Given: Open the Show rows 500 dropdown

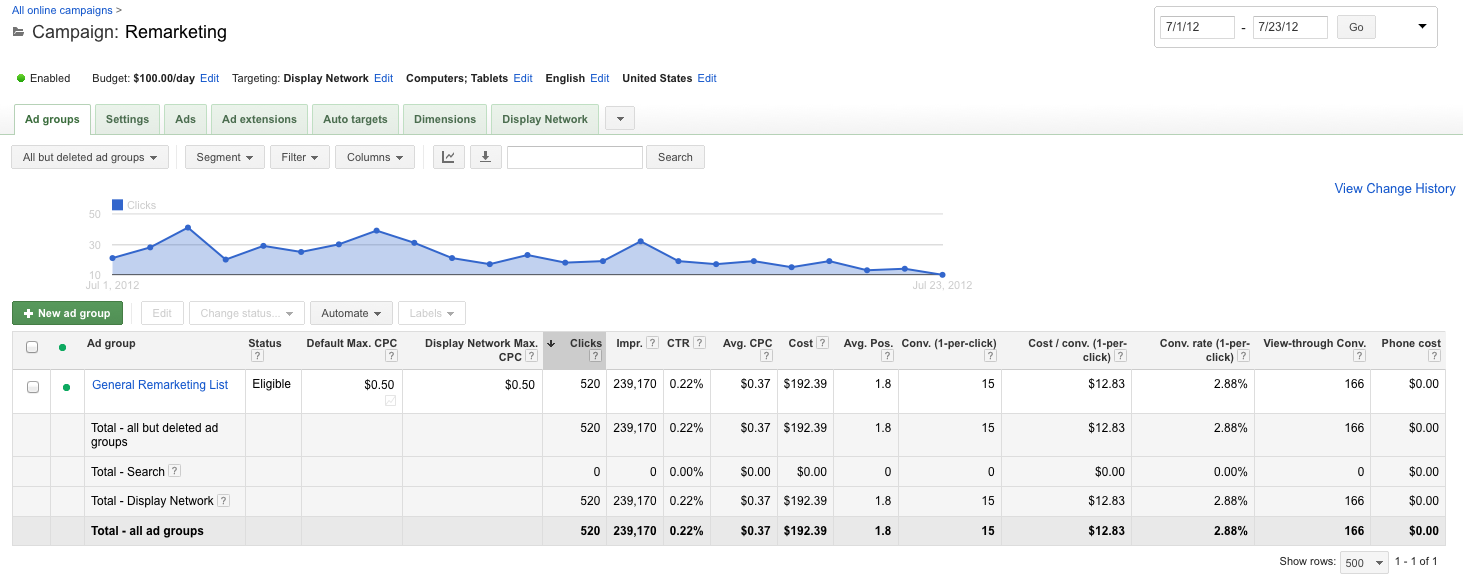Looking at the screenshot, I should [1364, 563].
